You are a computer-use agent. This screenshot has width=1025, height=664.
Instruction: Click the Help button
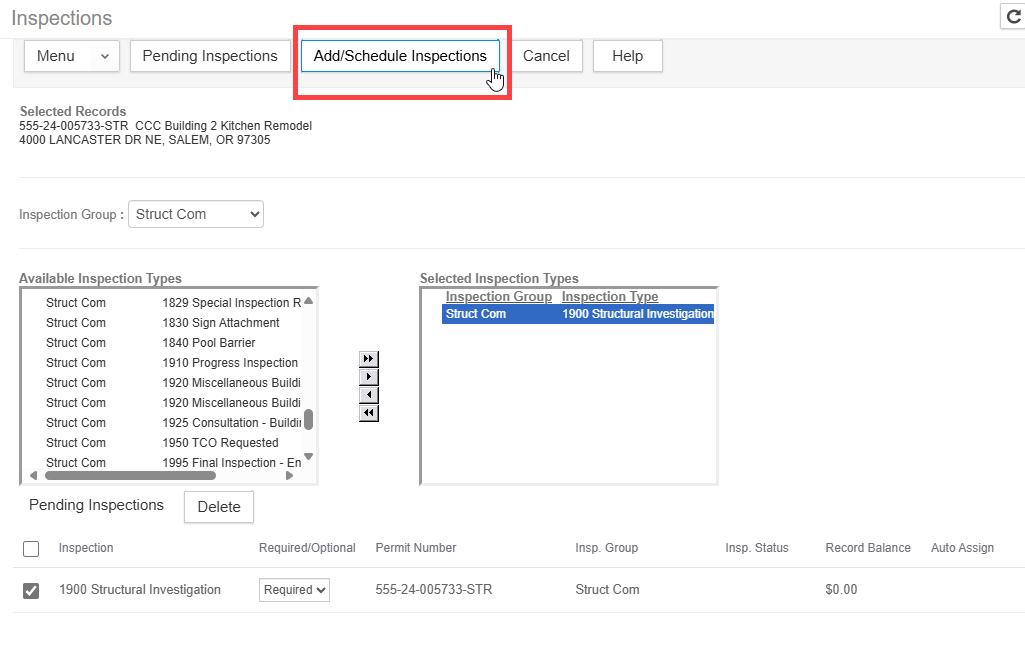coord(627,56)
